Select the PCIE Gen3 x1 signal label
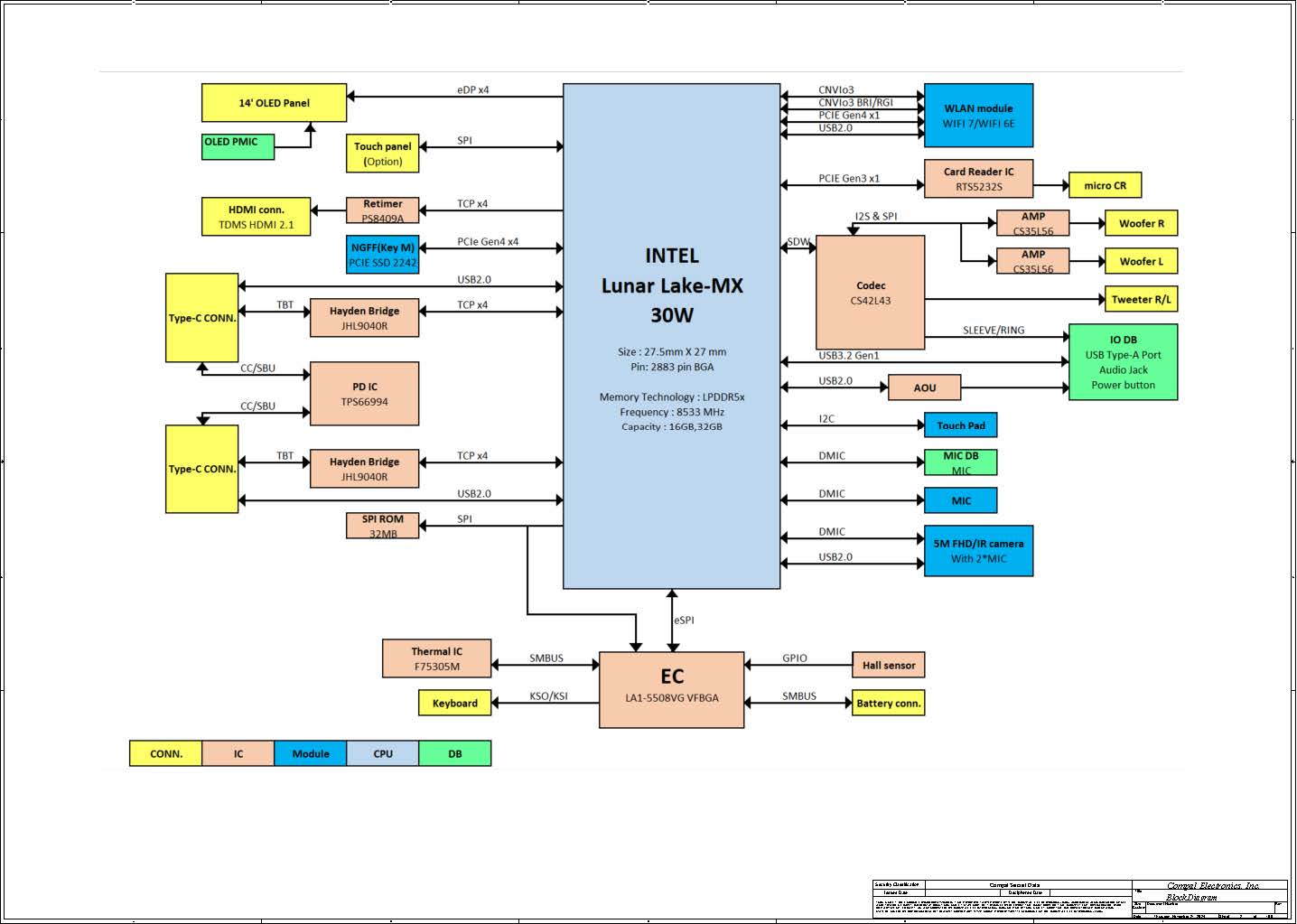 pyautogui.click(x=849, y=179)
